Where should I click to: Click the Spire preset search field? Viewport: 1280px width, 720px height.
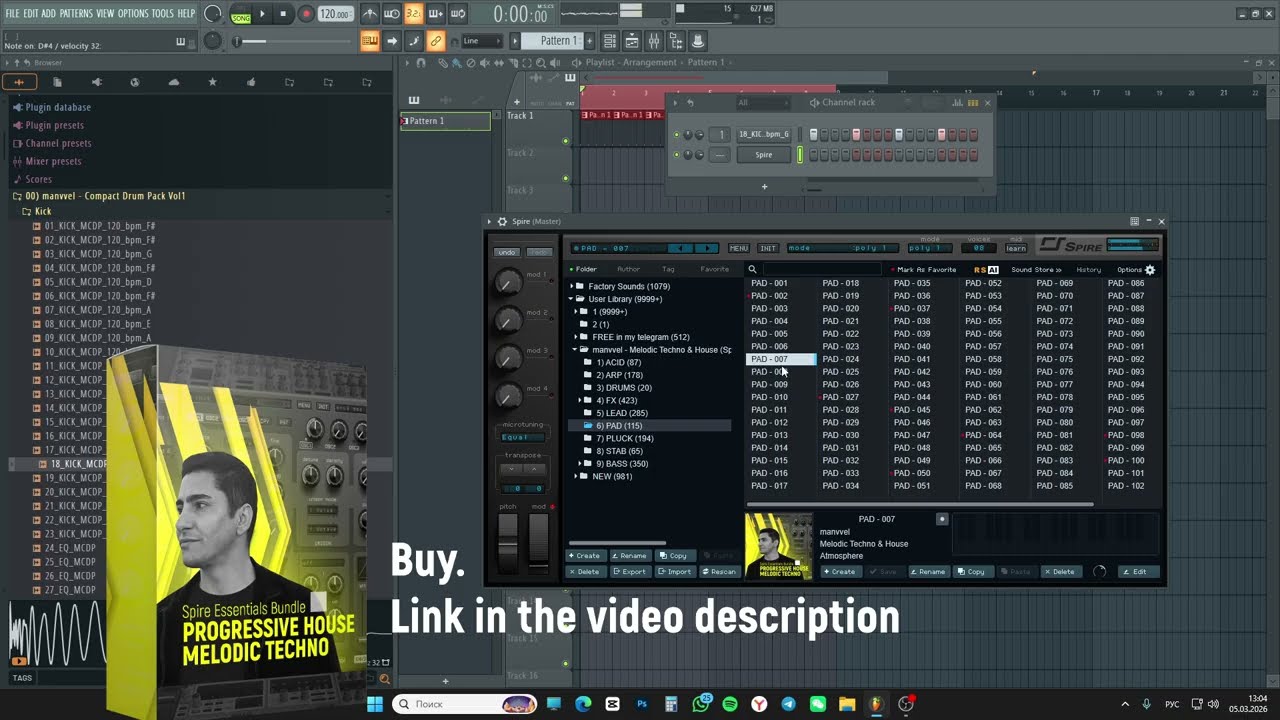(822, 269)
